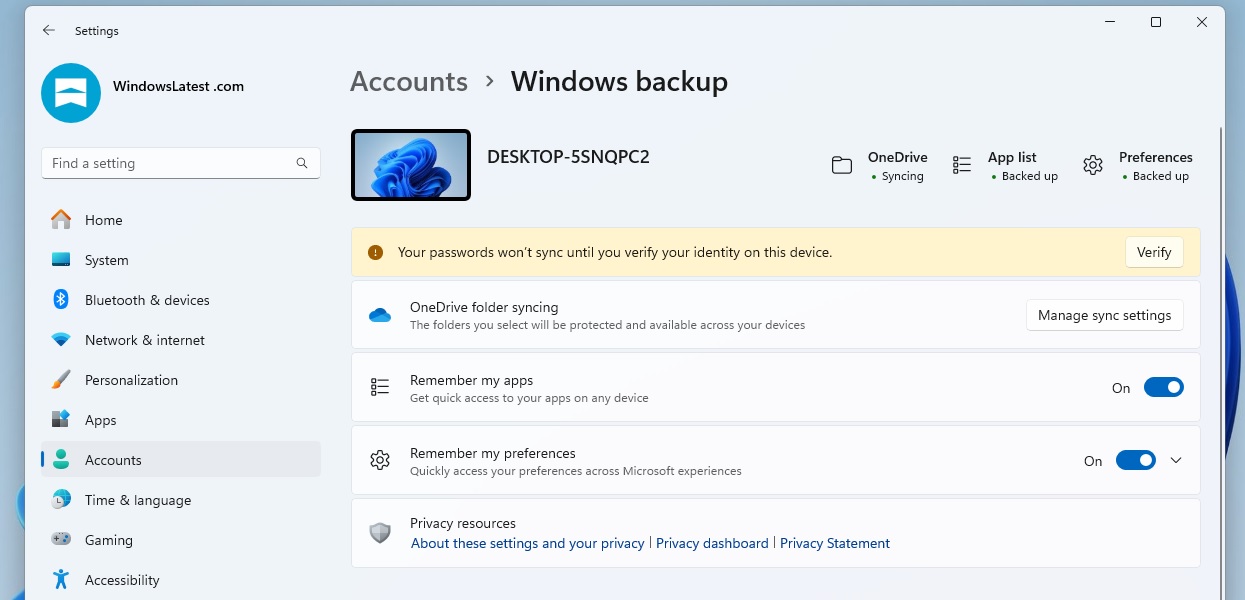Viewport: 1245px width, 600px height.
Task: Maximize the Settings window
Action: coord(1156,22)
